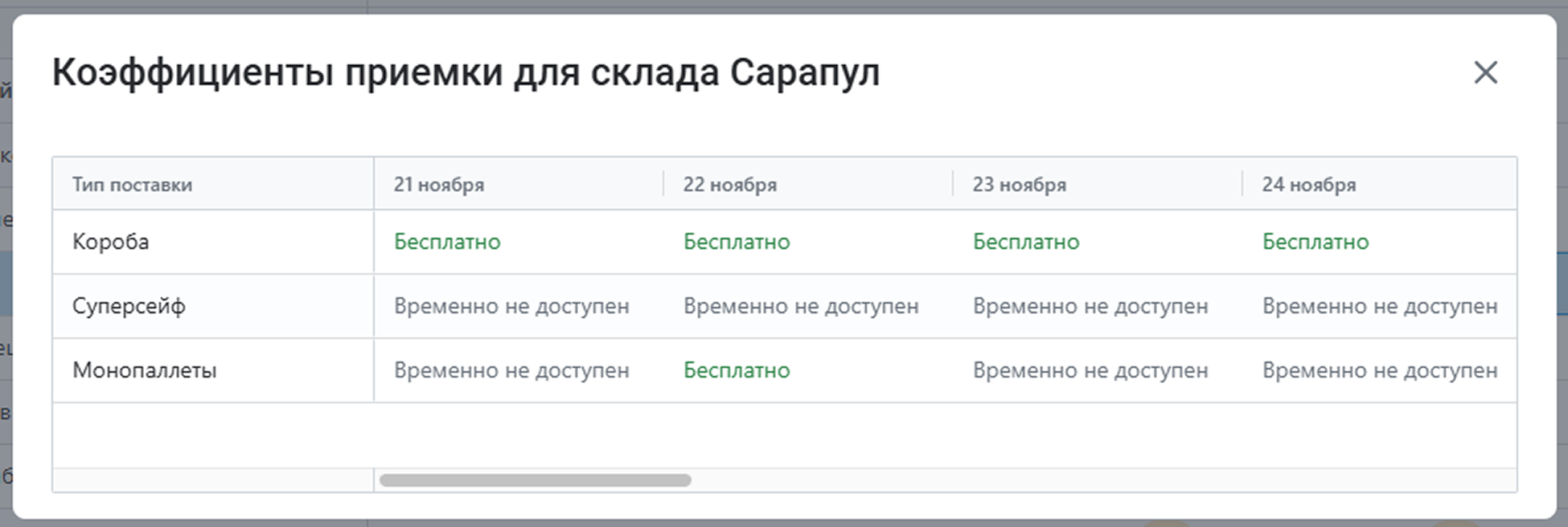Choose Бесплатно for Короба on 22 ноября
This screenshot has width=1568, height=527.
(x=737, y=242)
